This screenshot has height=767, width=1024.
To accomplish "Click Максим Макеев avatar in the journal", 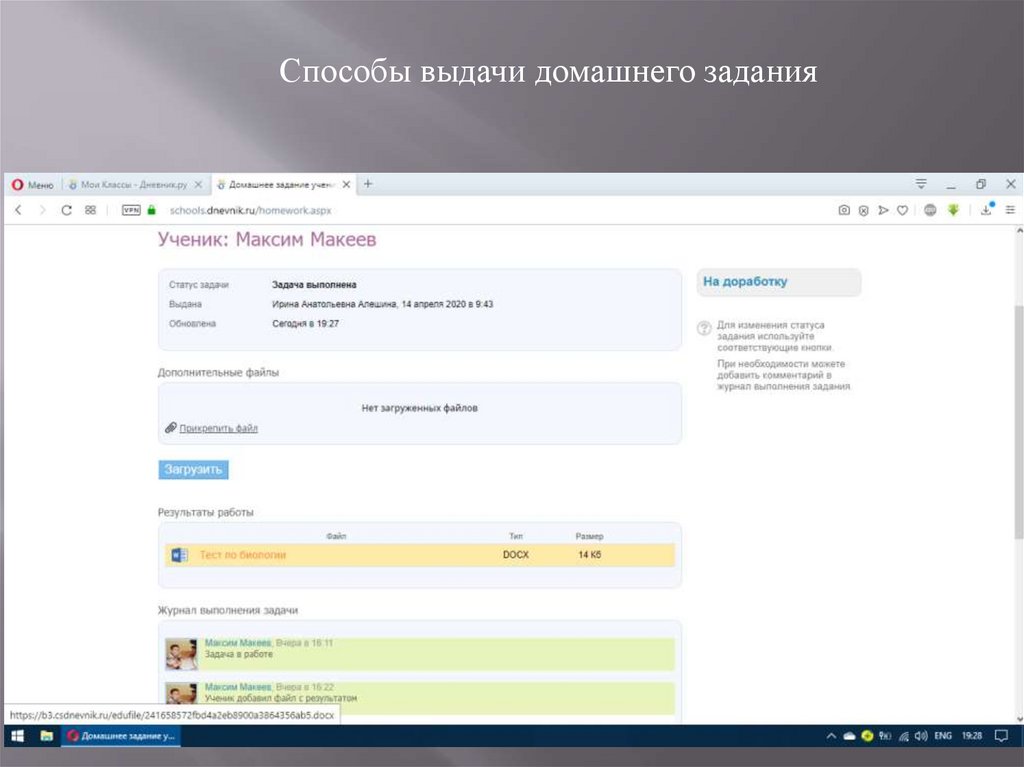I will pyautogui.click(x=180, y=654).
